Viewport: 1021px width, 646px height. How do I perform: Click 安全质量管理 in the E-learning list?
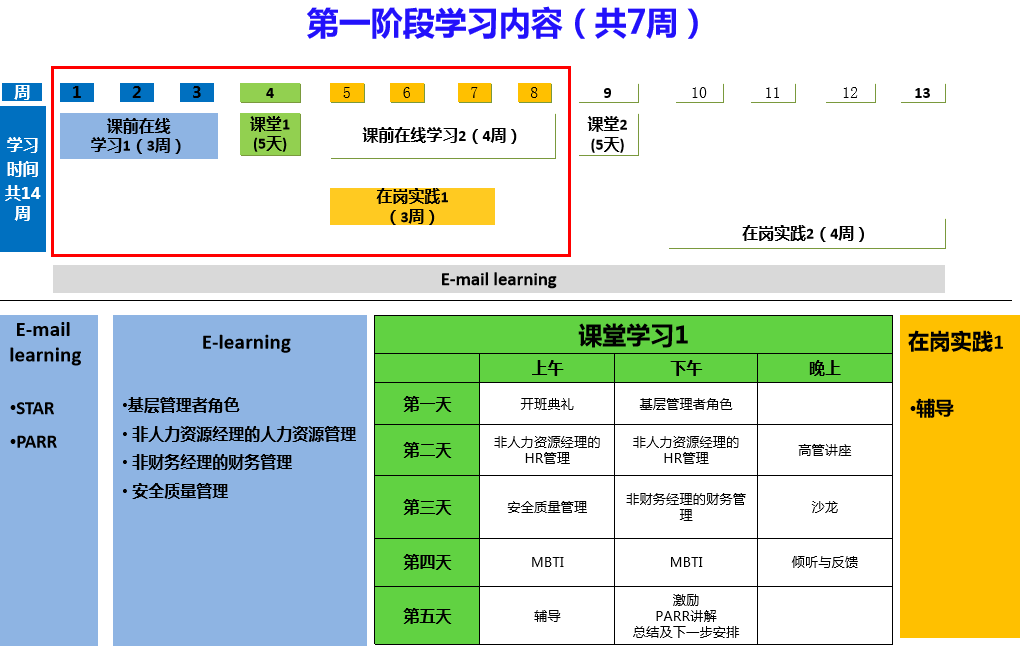pos(180,491)
